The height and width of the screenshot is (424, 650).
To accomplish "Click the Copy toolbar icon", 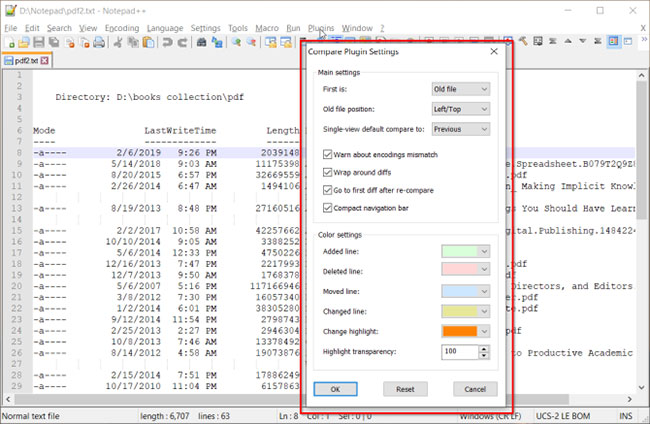I will coord(133,42).
